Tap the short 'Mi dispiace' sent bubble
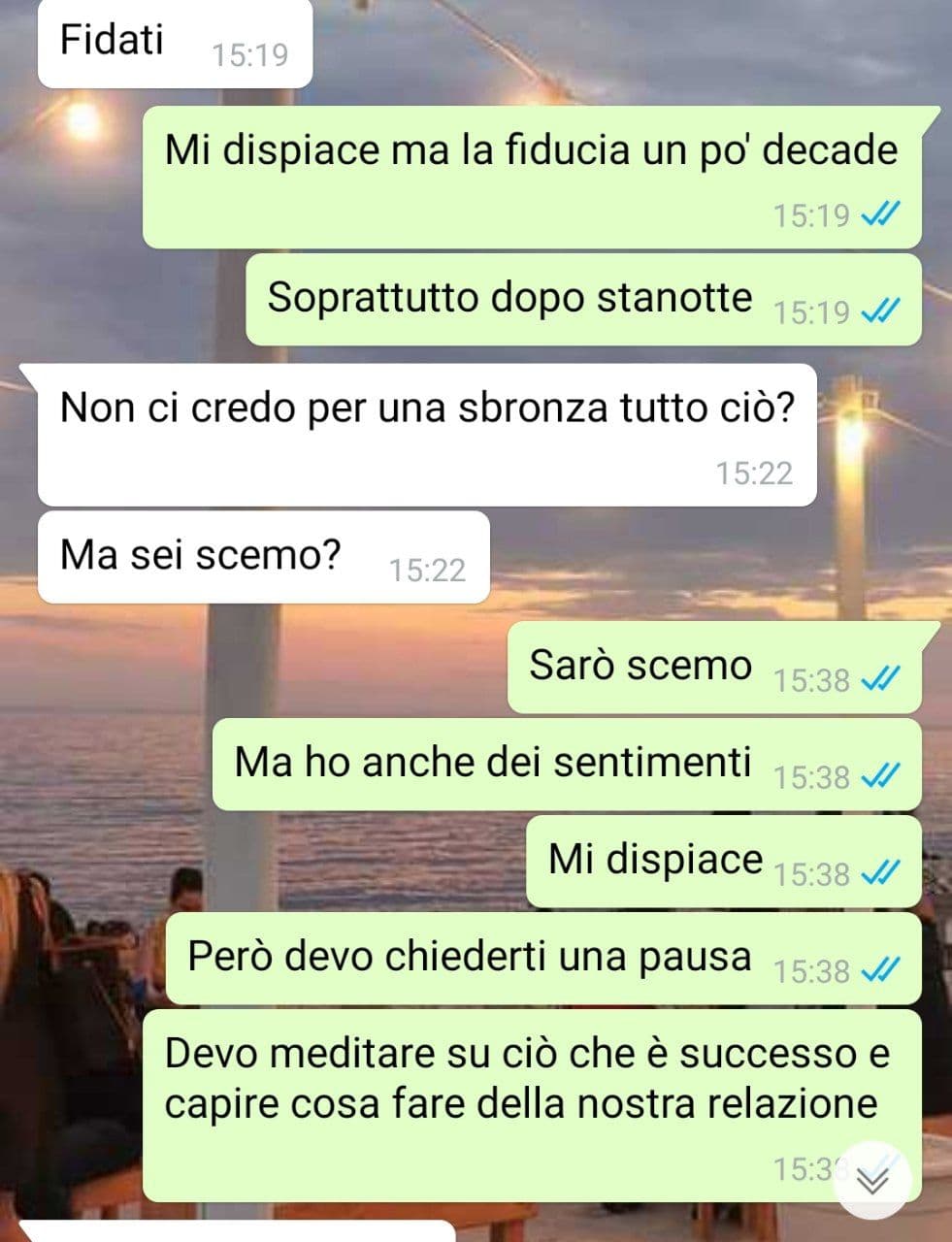Viewport: 952px width, 1242px height. tap(724, 862)
